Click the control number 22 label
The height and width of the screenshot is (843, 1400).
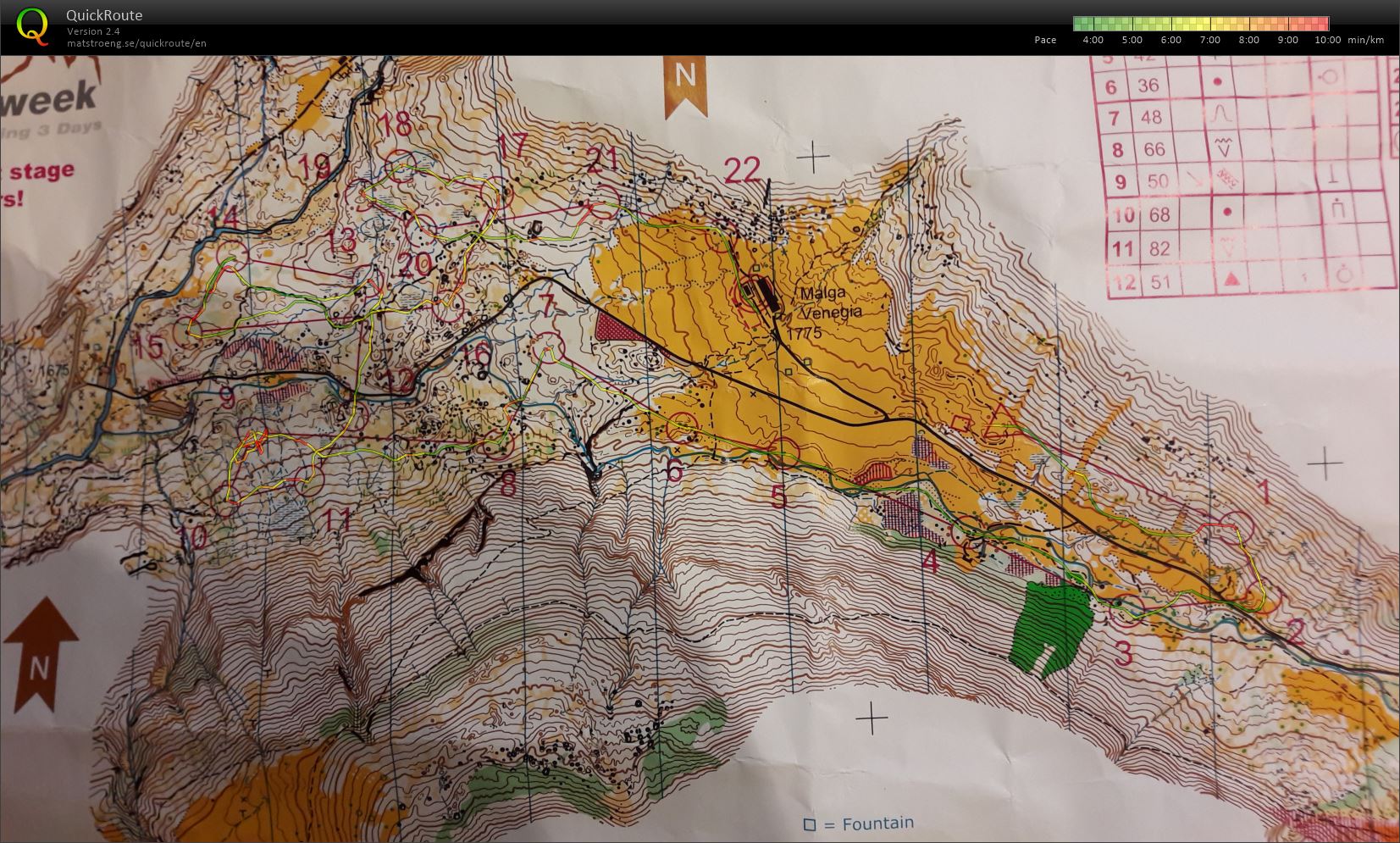[x=743, y=170]
